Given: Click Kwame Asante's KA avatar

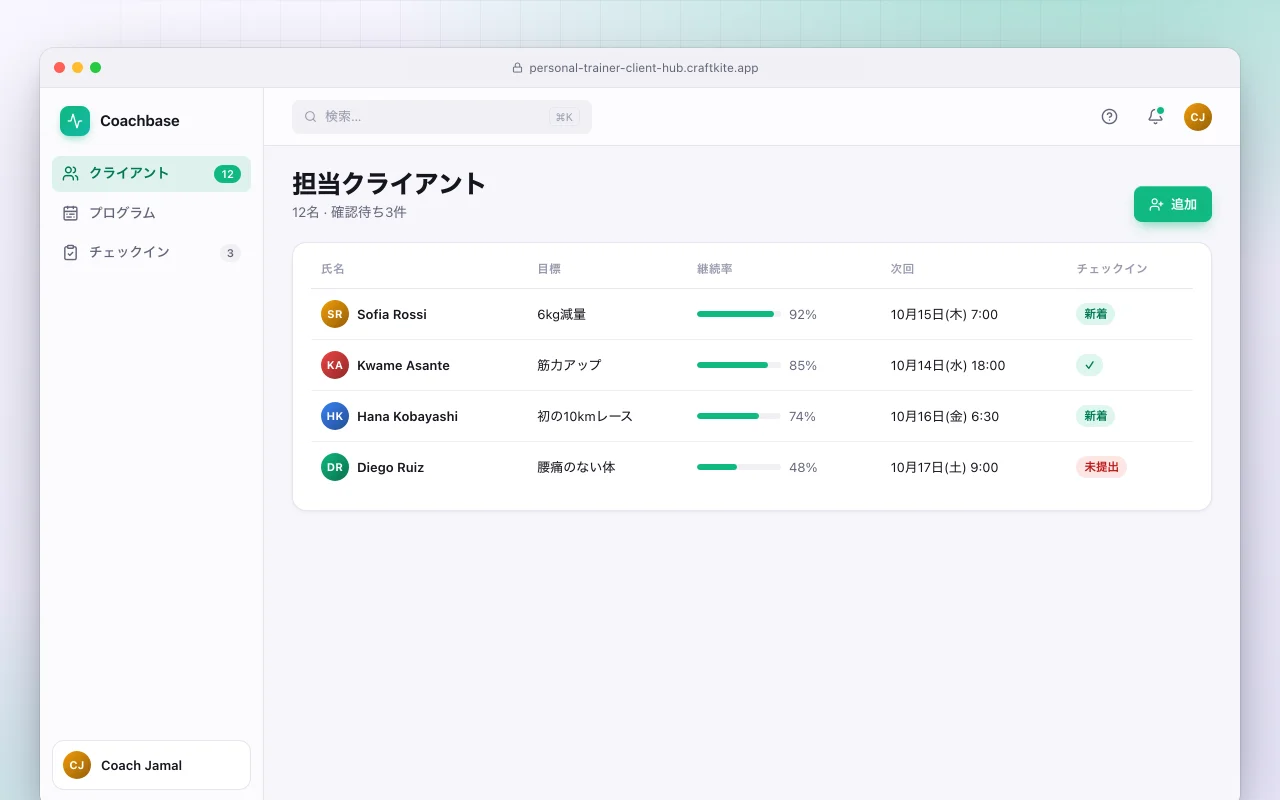Looking at the screenshot, I should tap(335, 365).
